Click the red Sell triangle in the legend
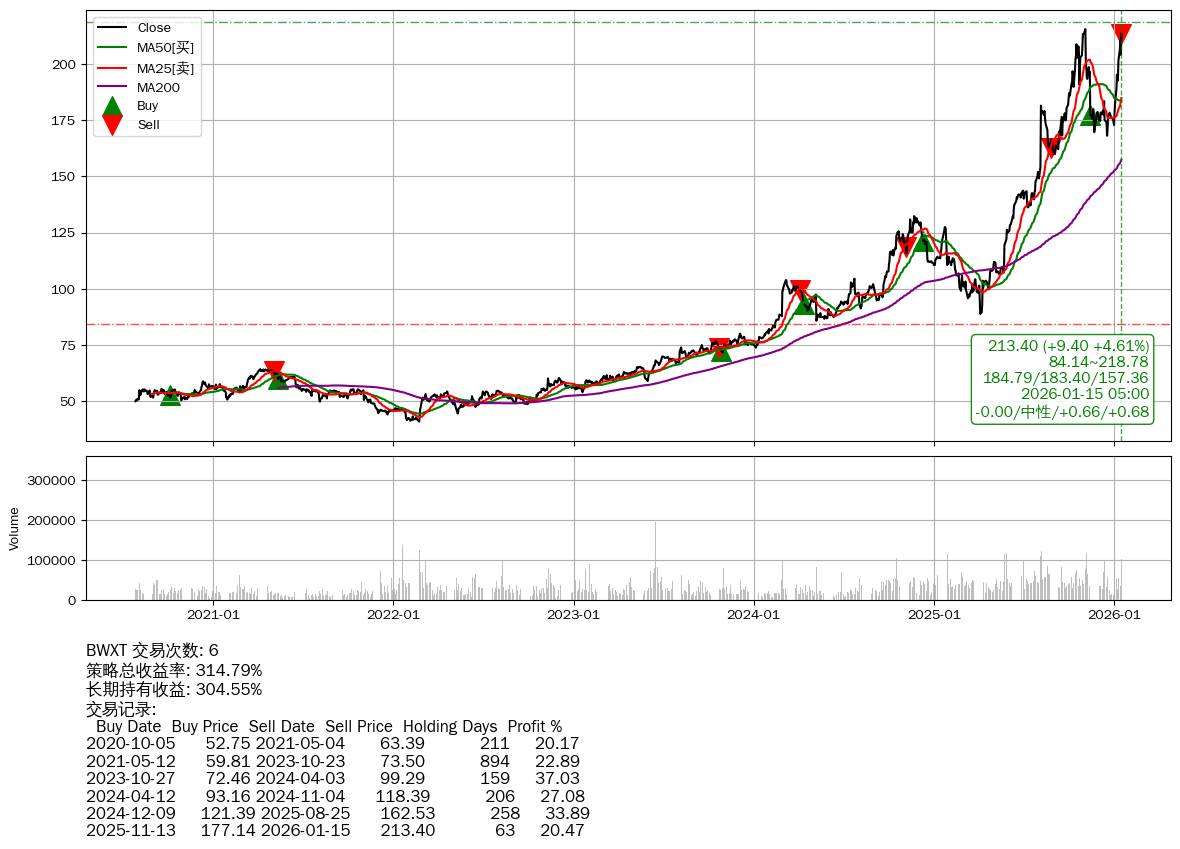The height and width of the screenshot is (849, 1180). coord(113,125)
